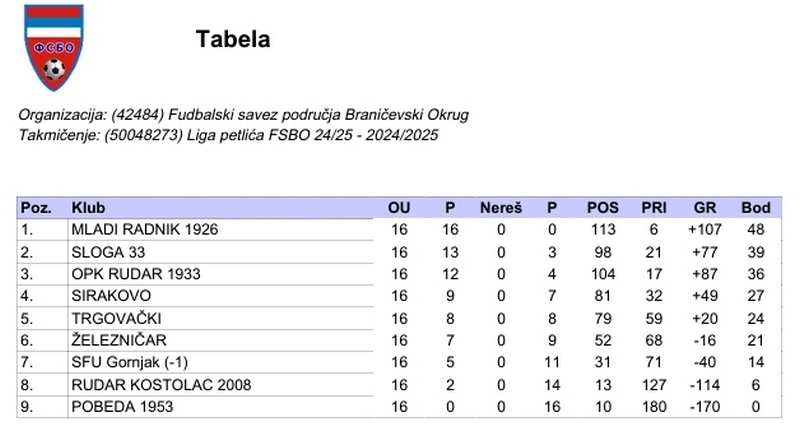Click the PRI column header
Image resolution: width=800 pixels, height=436 pixels.
point(654,208)
